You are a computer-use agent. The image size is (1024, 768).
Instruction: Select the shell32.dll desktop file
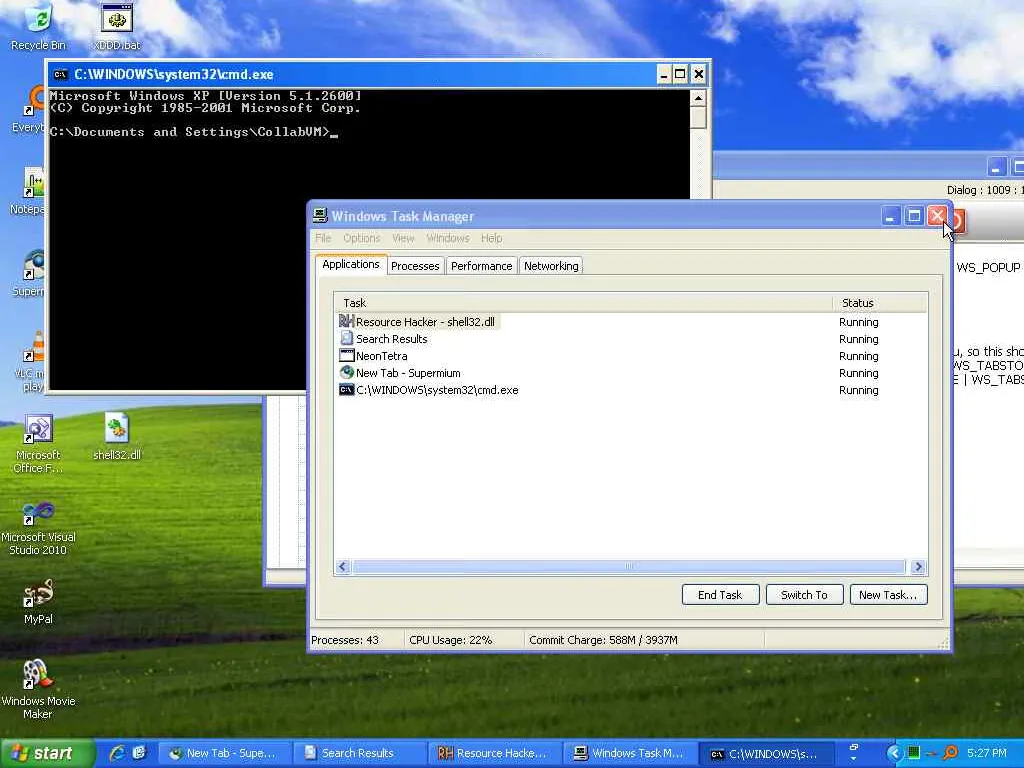117,436
